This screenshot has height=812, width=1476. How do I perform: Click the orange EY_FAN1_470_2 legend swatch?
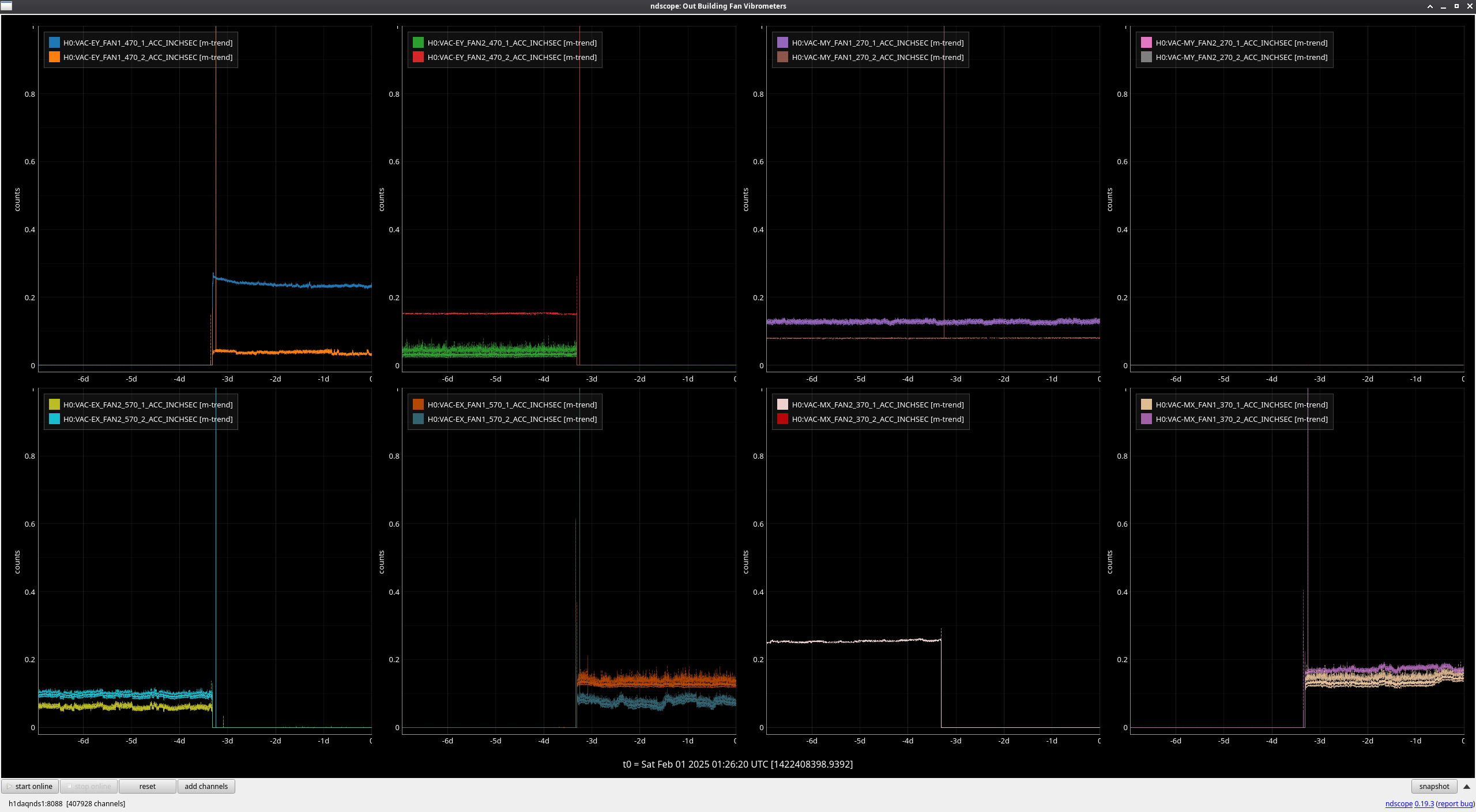(x=54, y=57)
